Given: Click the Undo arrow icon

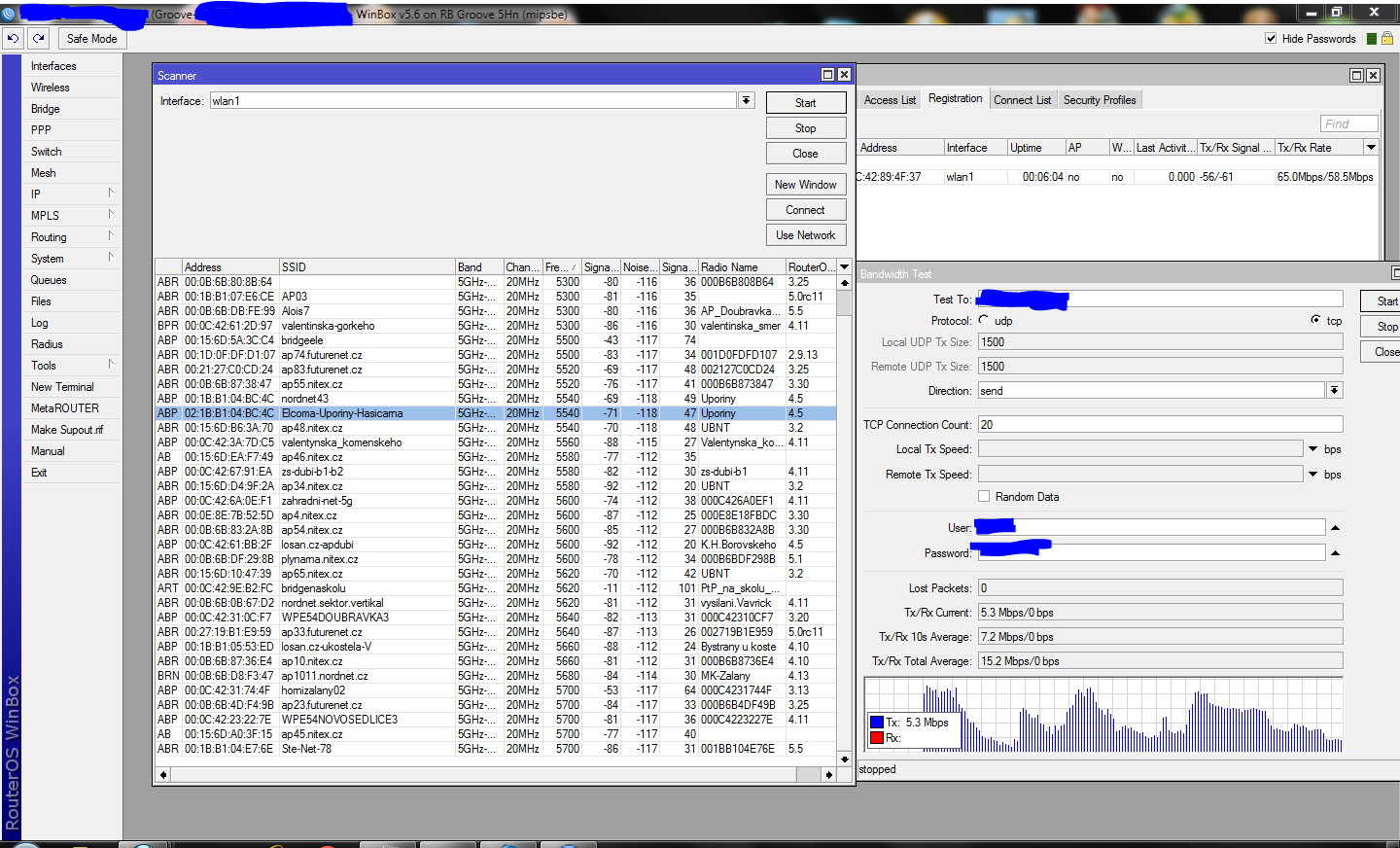Looking at the screenshot, I should click(x=13, y=38).
